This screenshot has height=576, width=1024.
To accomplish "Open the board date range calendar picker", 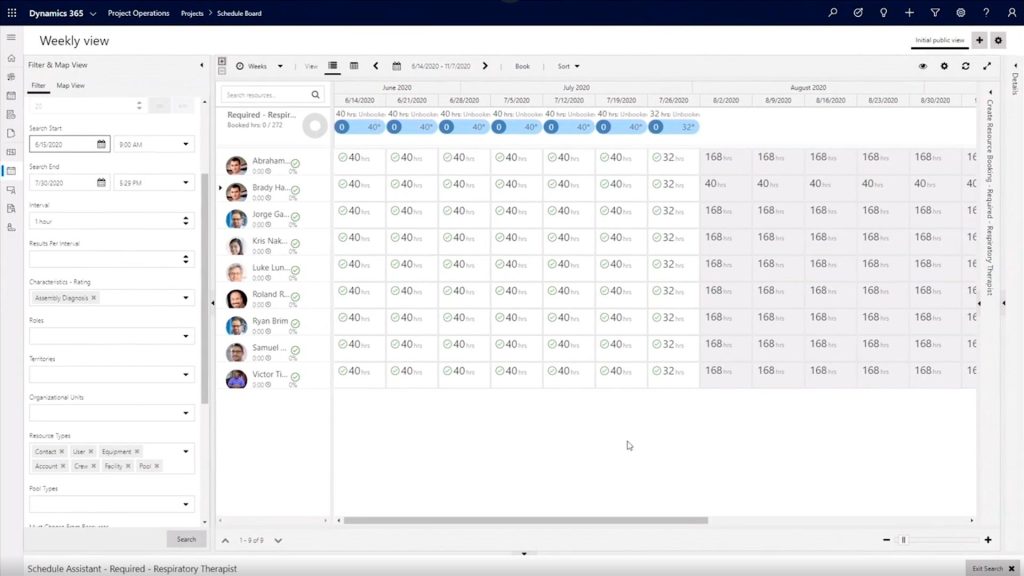I will point(396,66).
